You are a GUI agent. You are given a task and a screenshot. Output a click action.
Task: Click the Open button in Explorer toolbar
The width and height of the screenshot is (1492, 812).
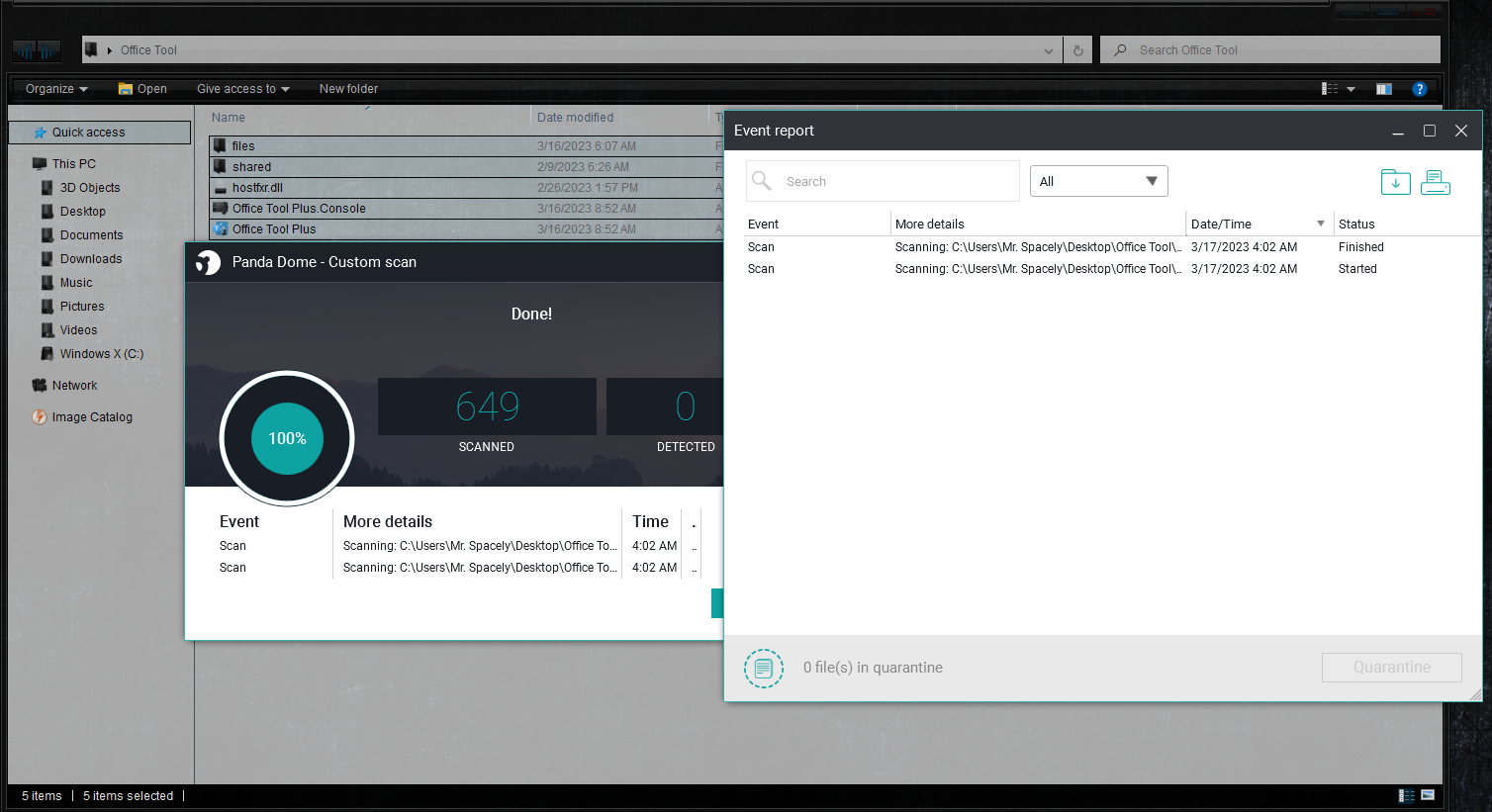142,89
